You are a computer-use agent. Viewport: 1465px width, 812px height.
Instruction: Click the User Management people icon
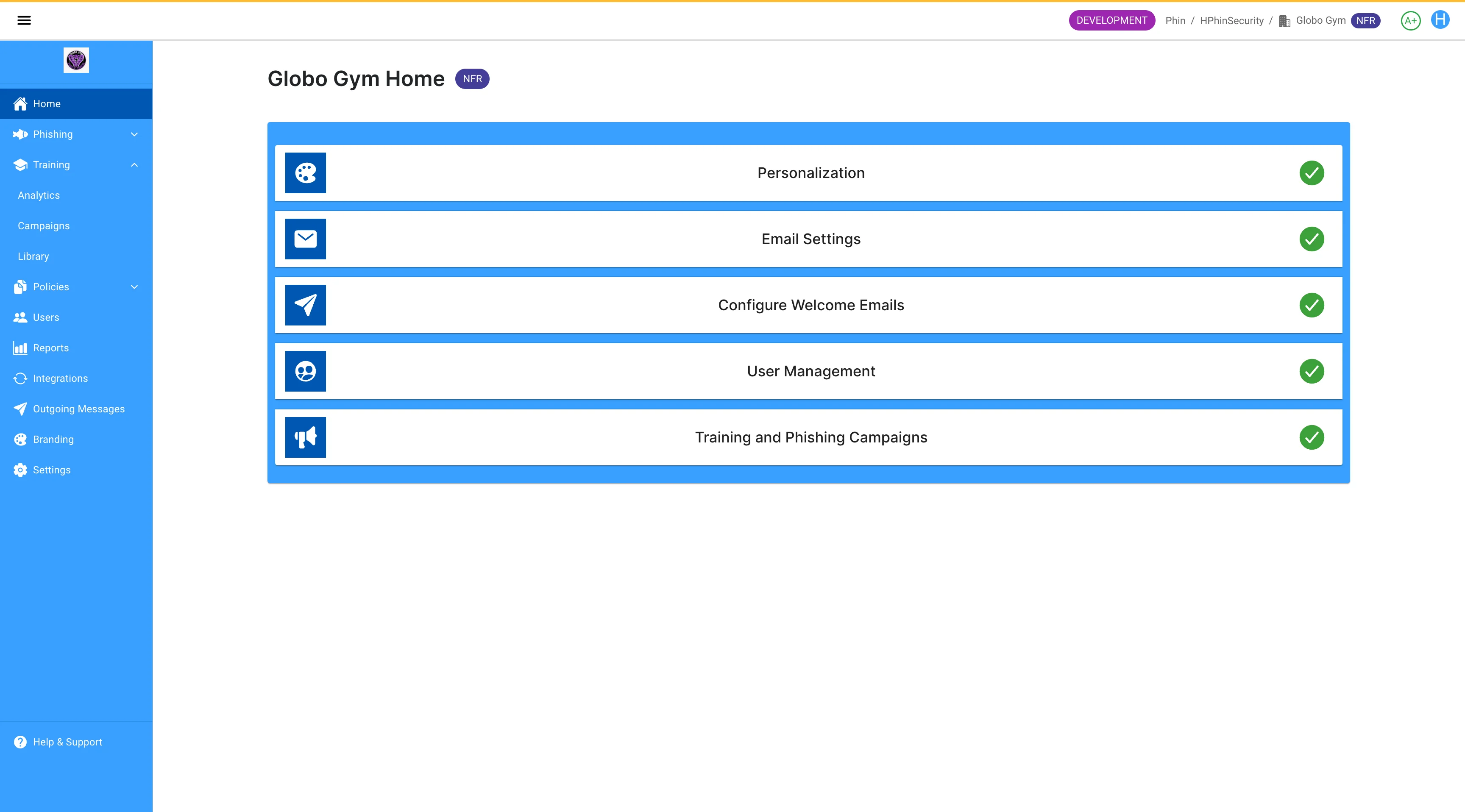point(305,371)
